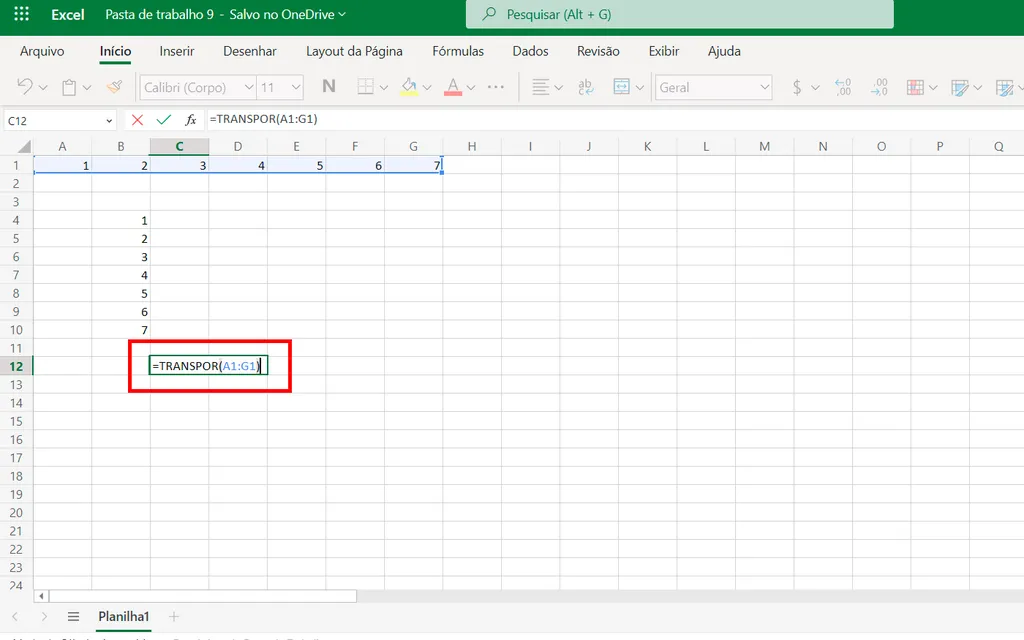Open Insert Function using the fx icon
This screenshot has height=640, width=1024.
click(190, 119)
